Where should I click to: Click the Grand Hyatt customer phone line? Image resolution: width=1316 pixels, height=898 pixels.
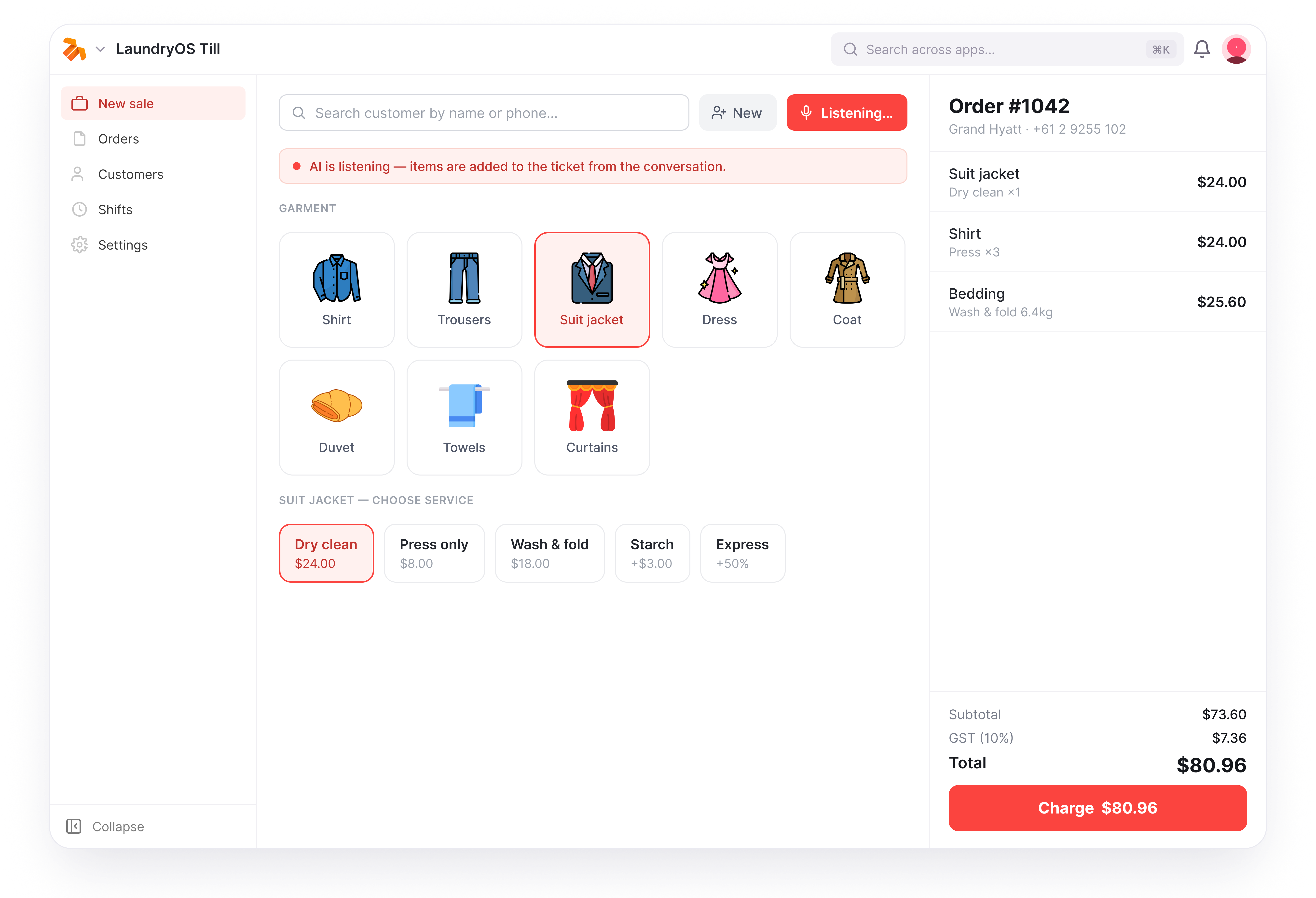[1037, 129]
